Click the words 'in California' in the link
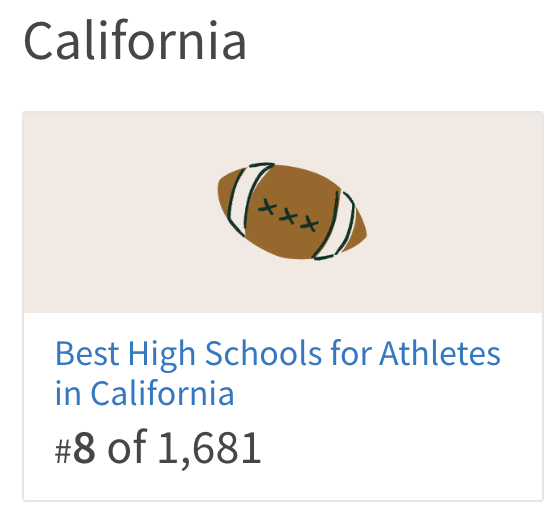The height and width of the screenshot is (516, 556). tap(145, 393)
